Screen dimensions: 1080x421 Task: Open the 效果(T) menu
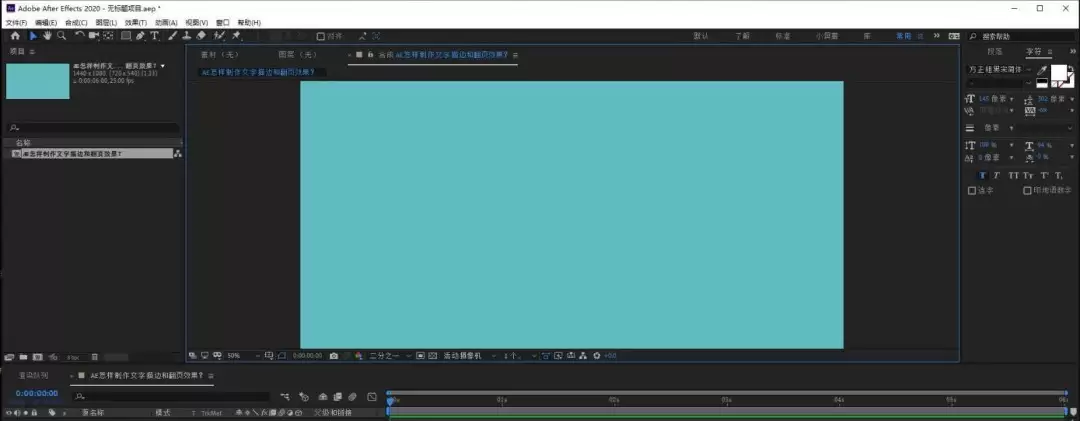pos(136,23)
